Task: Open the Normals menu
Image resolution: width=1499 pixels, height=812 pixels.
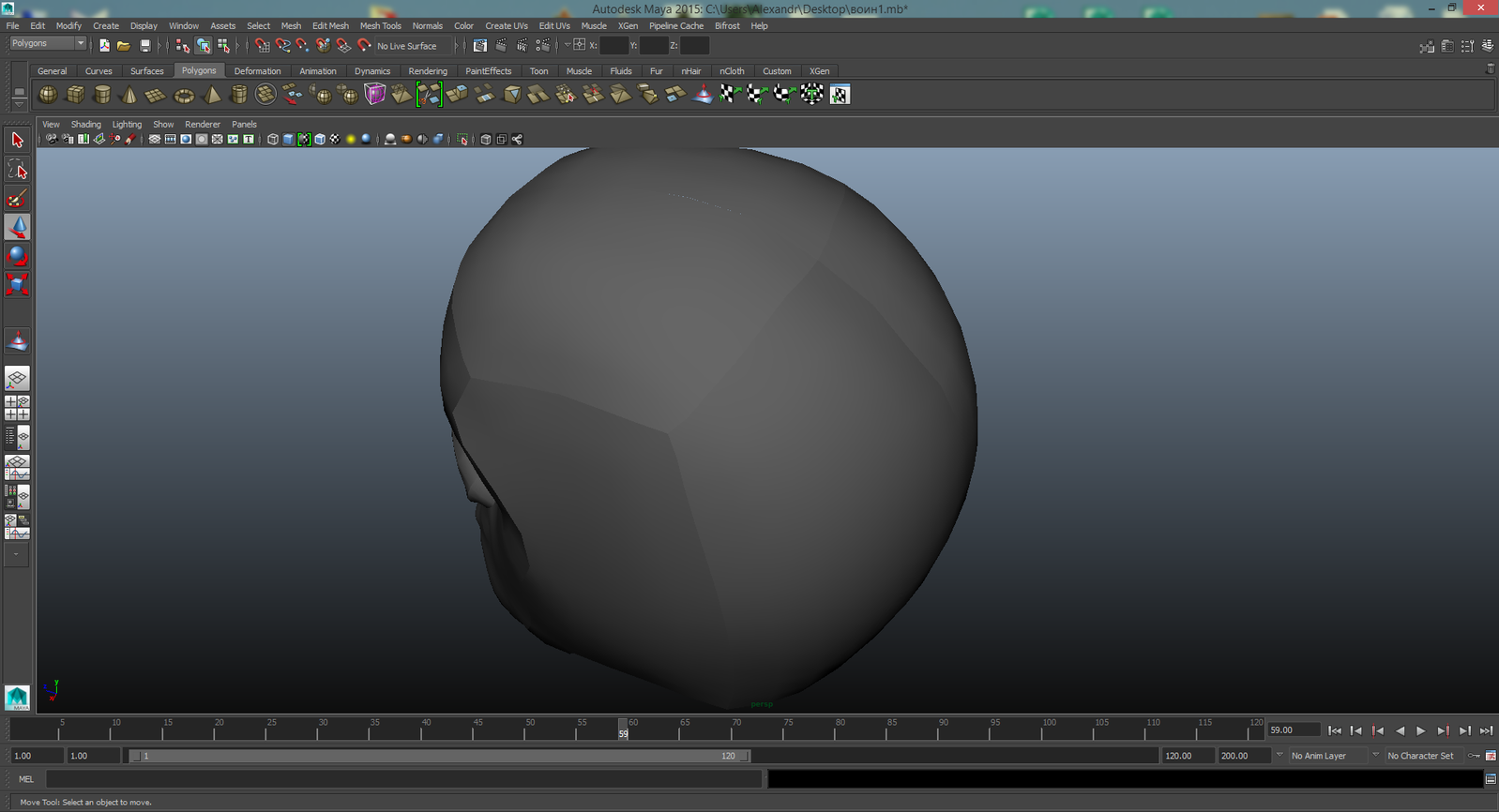Action: [x=428, y=26]
